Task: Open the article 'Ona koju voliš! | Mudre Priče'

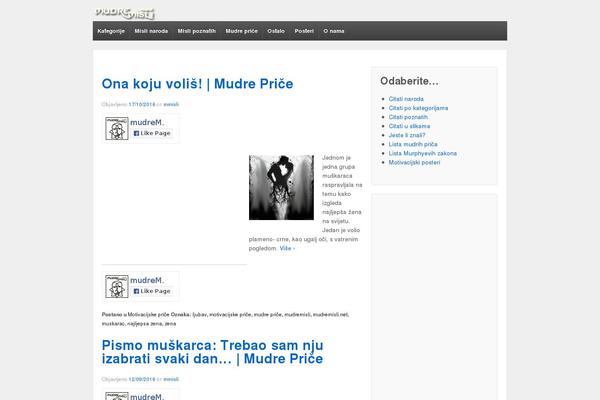Action: pyautogui.click(x=197, y=84)
